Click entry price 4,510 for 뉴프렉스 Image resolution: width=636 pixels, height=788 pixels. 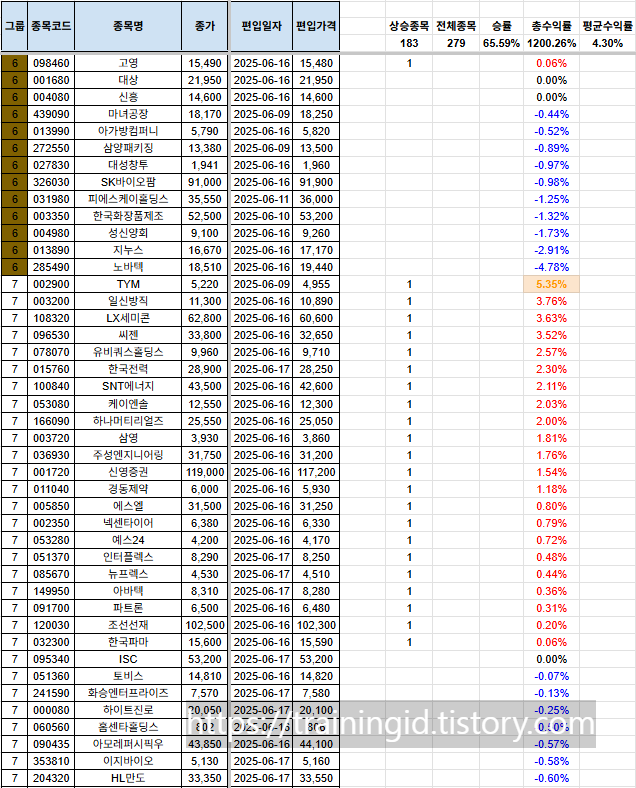(x=316, y=574)
